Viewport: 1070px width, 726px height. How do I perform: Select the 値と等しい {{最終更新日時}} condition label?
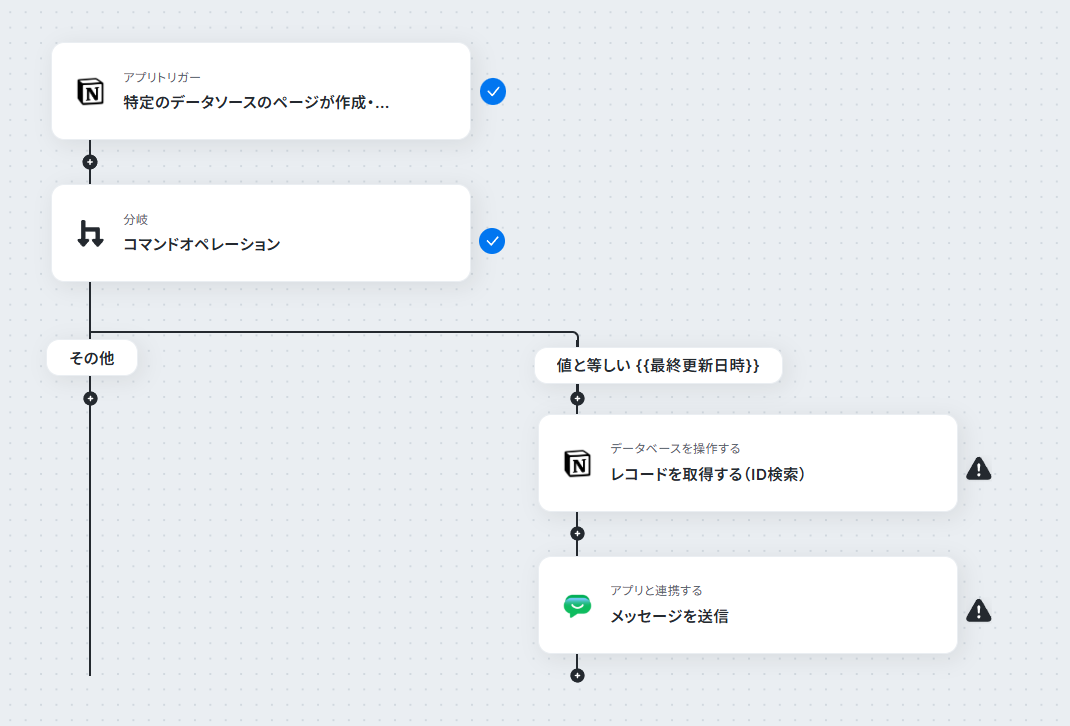tap(659, 366)
